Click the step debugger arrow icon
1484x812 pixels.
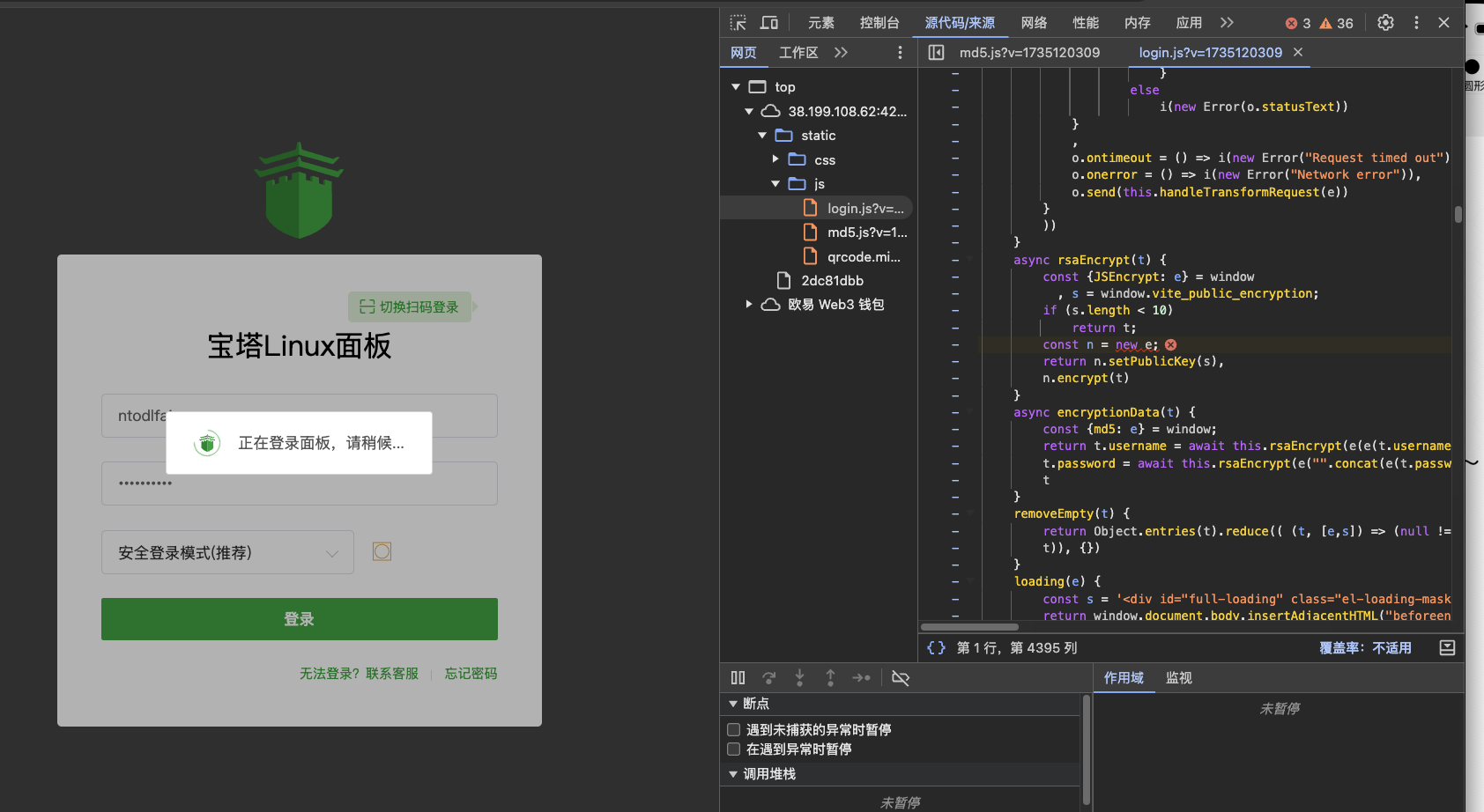[x=861, y=677]
